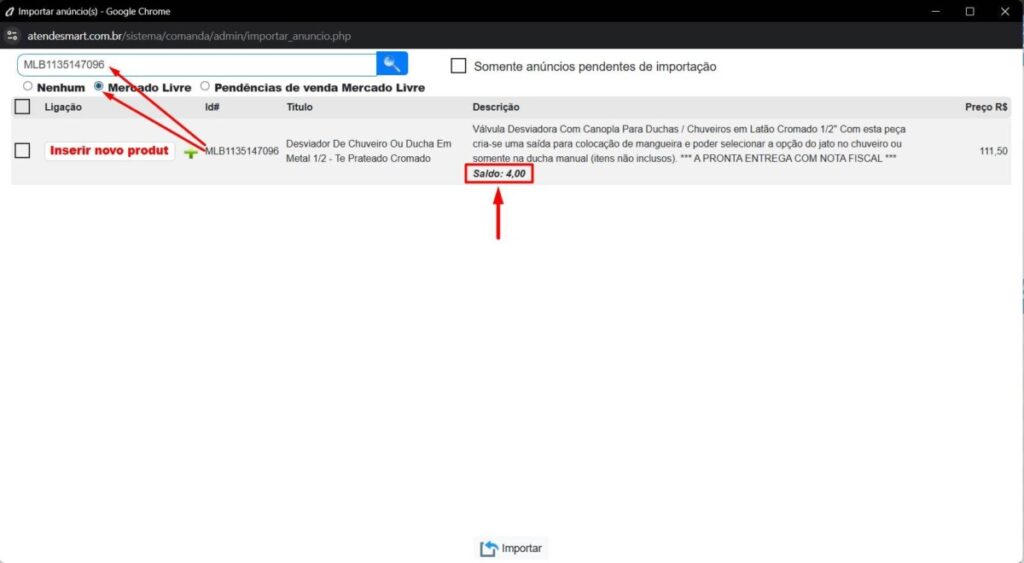Click the 'Id#' column header
Viewport: 1024px width, 563px height.
(x=212, y=107)
